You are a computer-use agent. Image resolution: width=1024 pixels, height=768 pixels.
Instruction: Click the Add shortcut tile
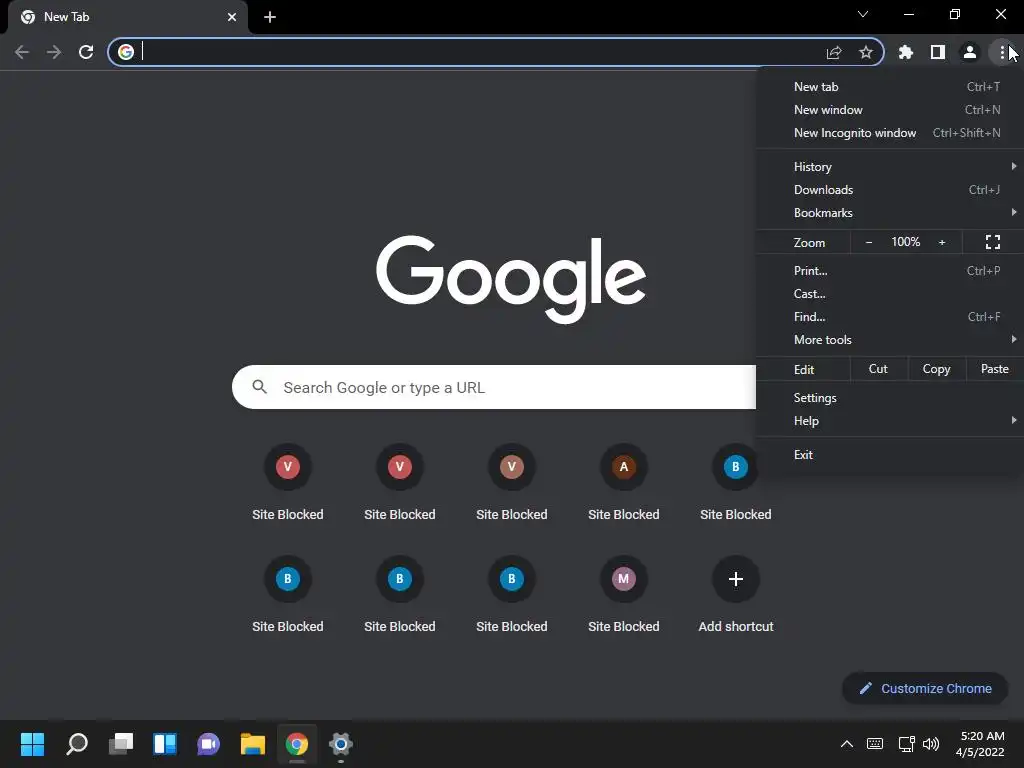point(735,594)
